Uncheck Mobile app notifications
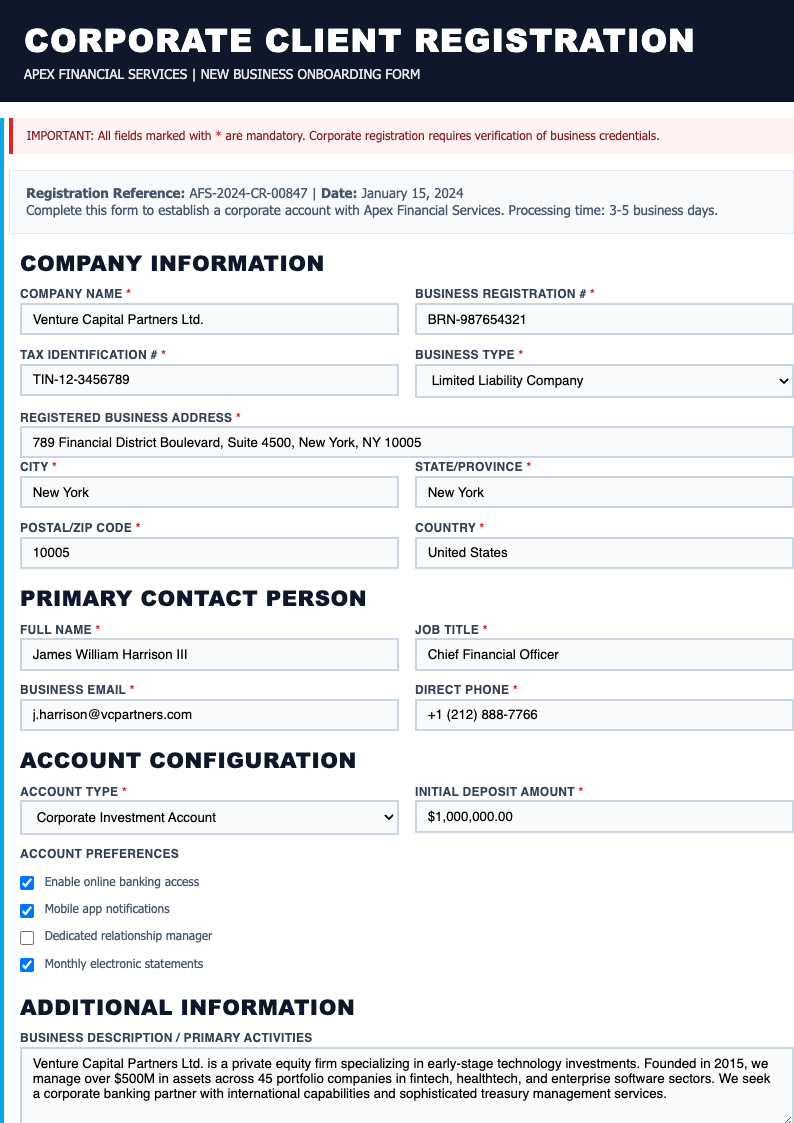Viewport: 794px width, 1123px height. tap(27, 910)
